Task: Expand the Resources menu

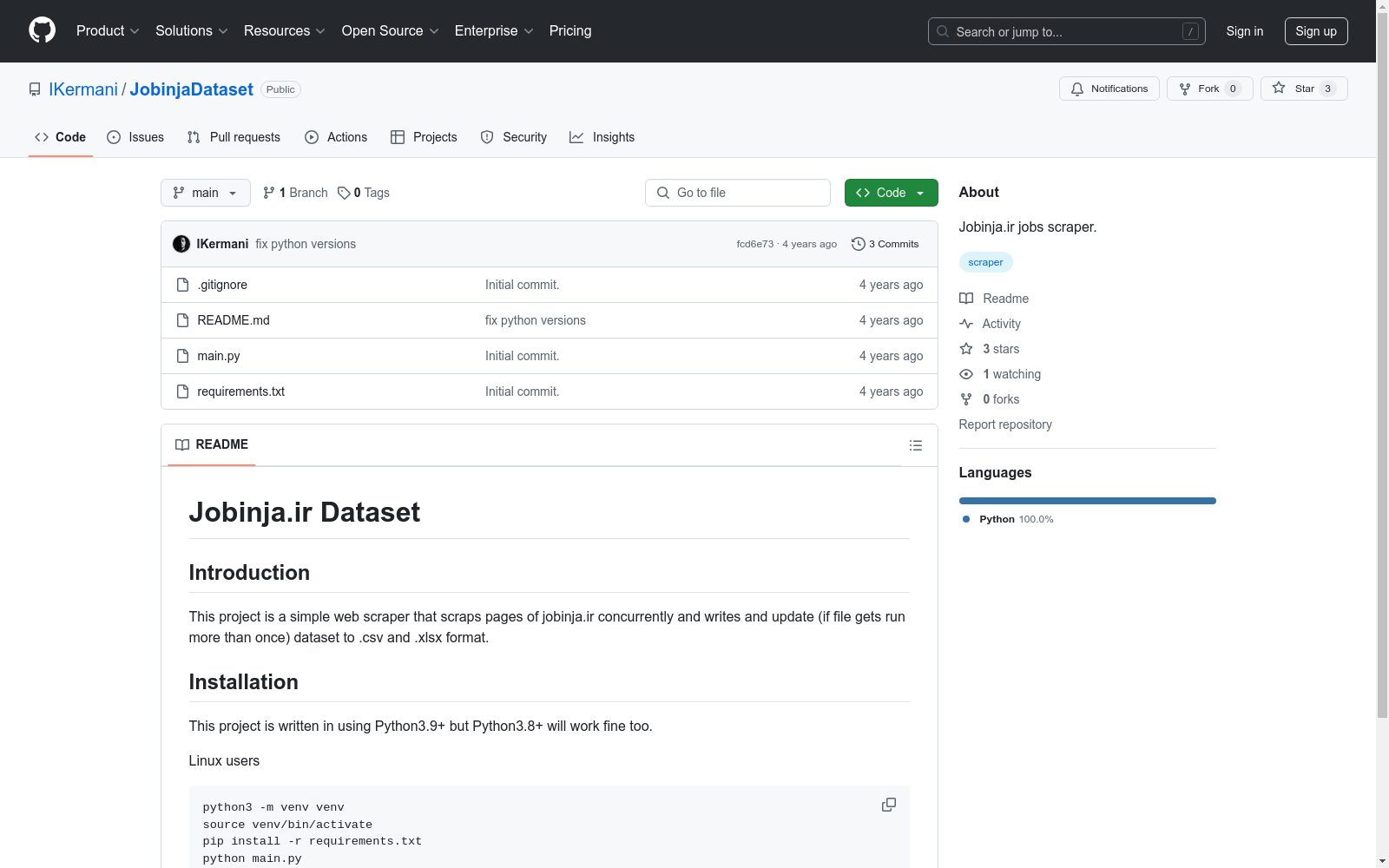Action: [285, 30]
